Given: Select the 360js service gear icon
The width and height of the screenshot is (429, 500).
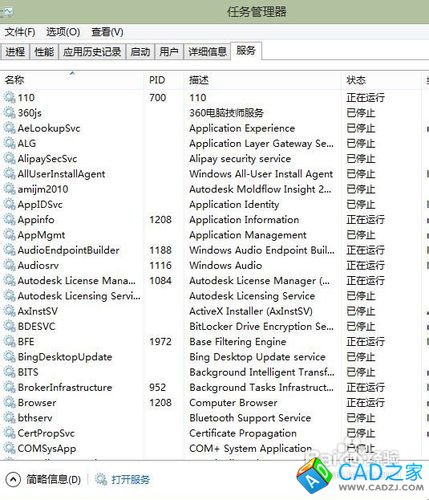Looking at the screenshot, I should point(9,113).
